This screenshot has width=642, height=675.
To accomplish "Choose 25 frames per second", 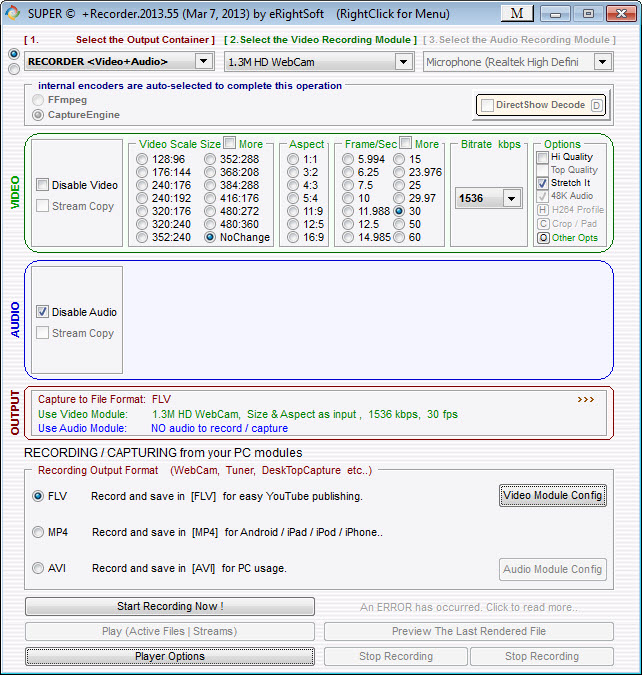I will pos(399,185).
